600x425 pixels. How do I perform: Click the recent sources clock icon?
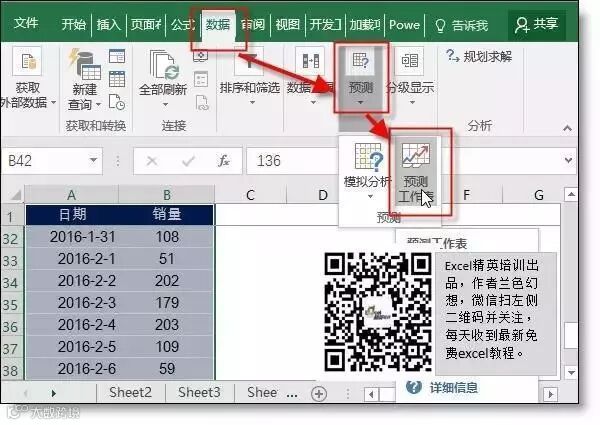tap(117, 102)
